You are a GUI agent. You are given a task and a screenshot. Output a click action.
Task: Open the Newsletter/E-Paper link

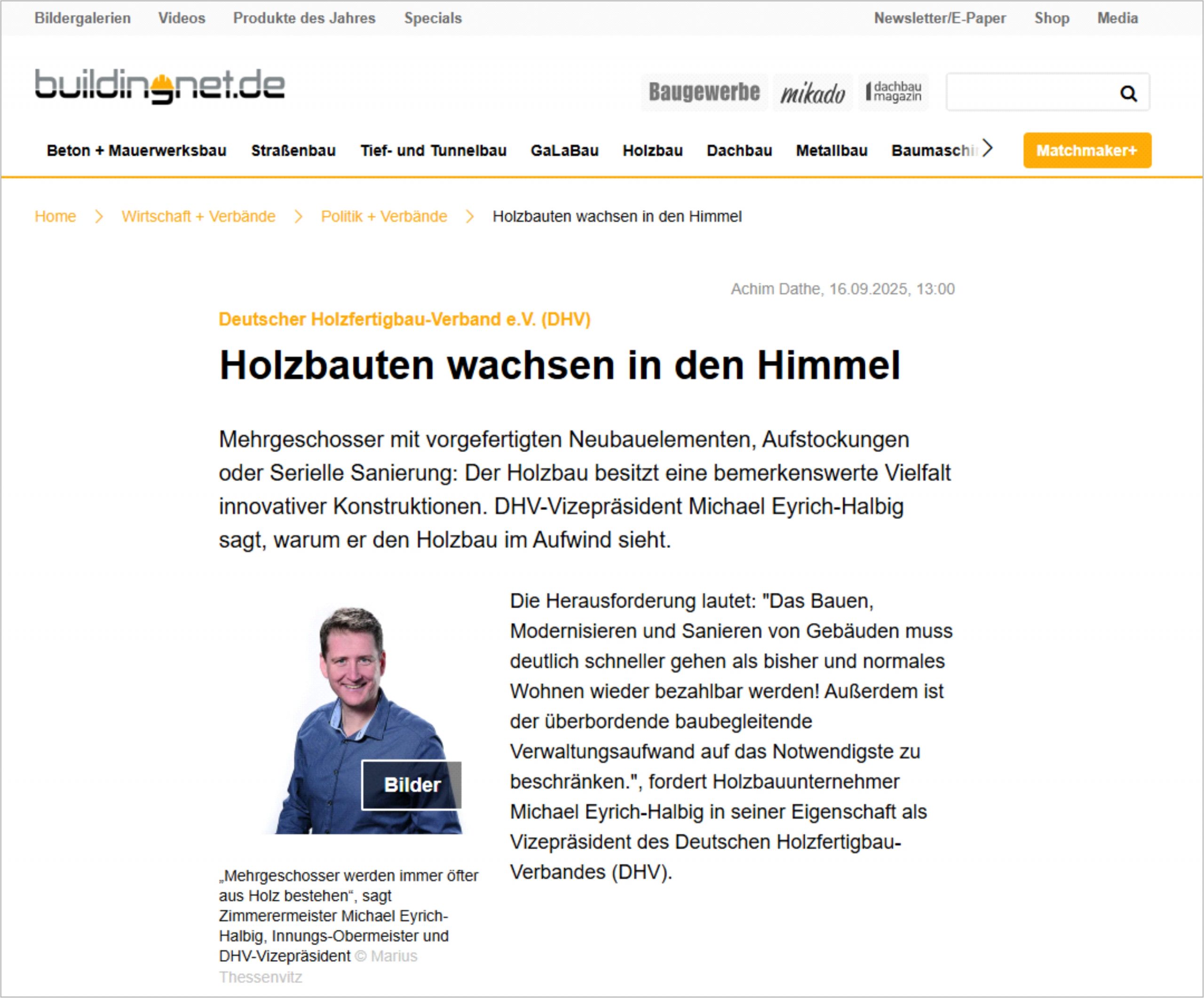click(x=939, y=18)
